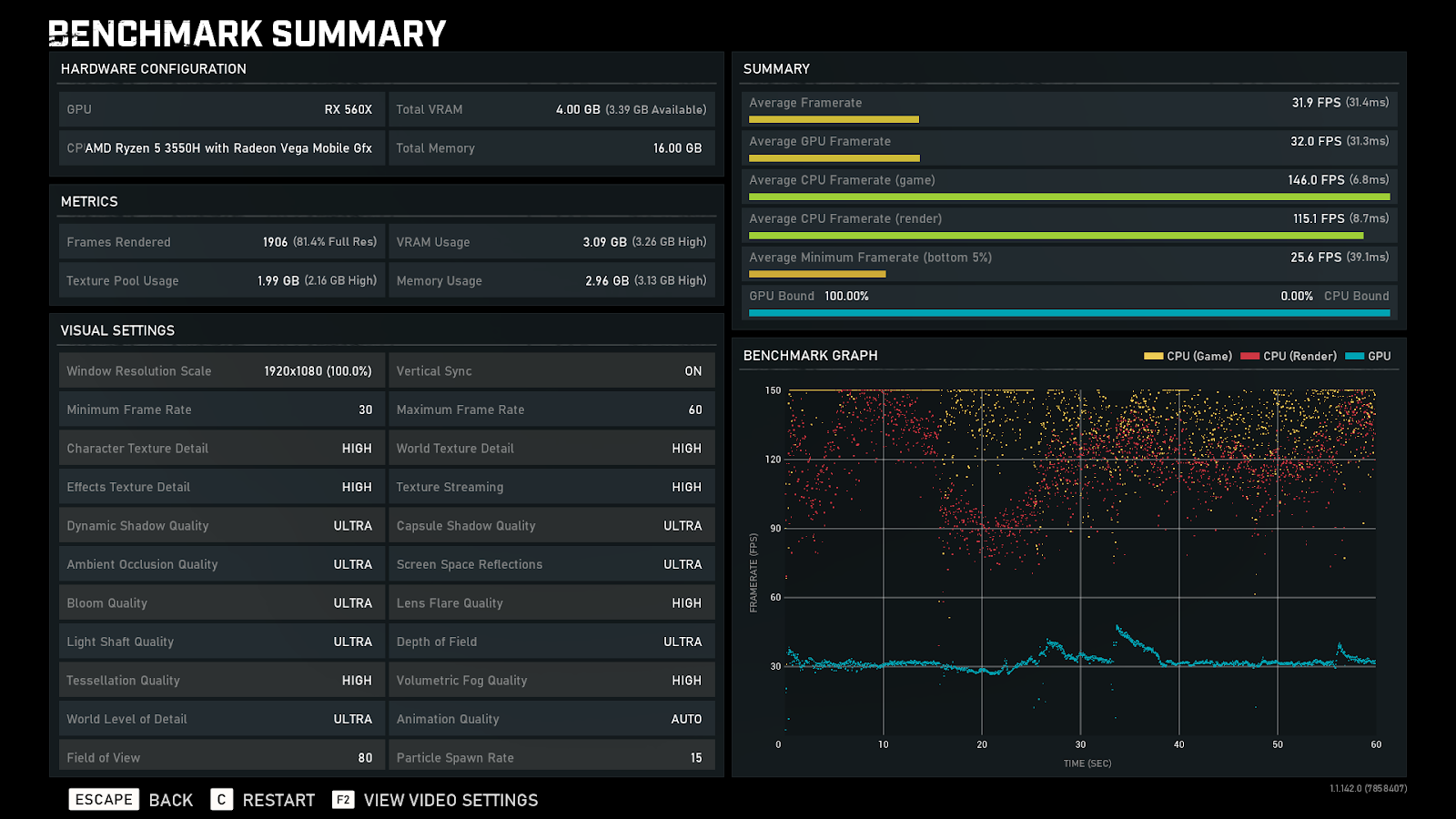
Task: Click the yellow CPU (Game) legend swatch
Action: (1154, 356)
